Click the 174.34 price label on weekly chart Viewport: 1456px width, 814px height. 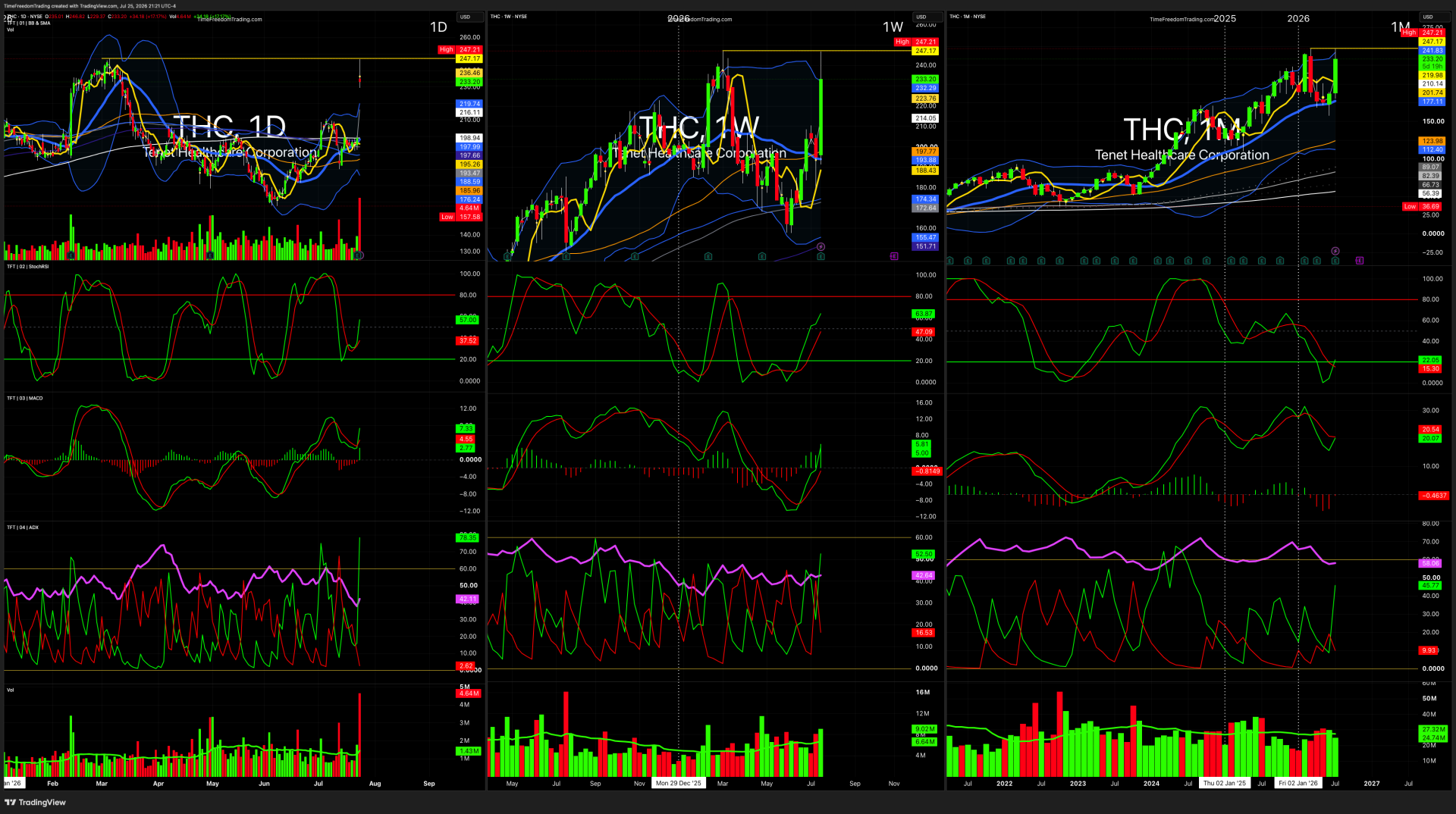click(925, 199)
